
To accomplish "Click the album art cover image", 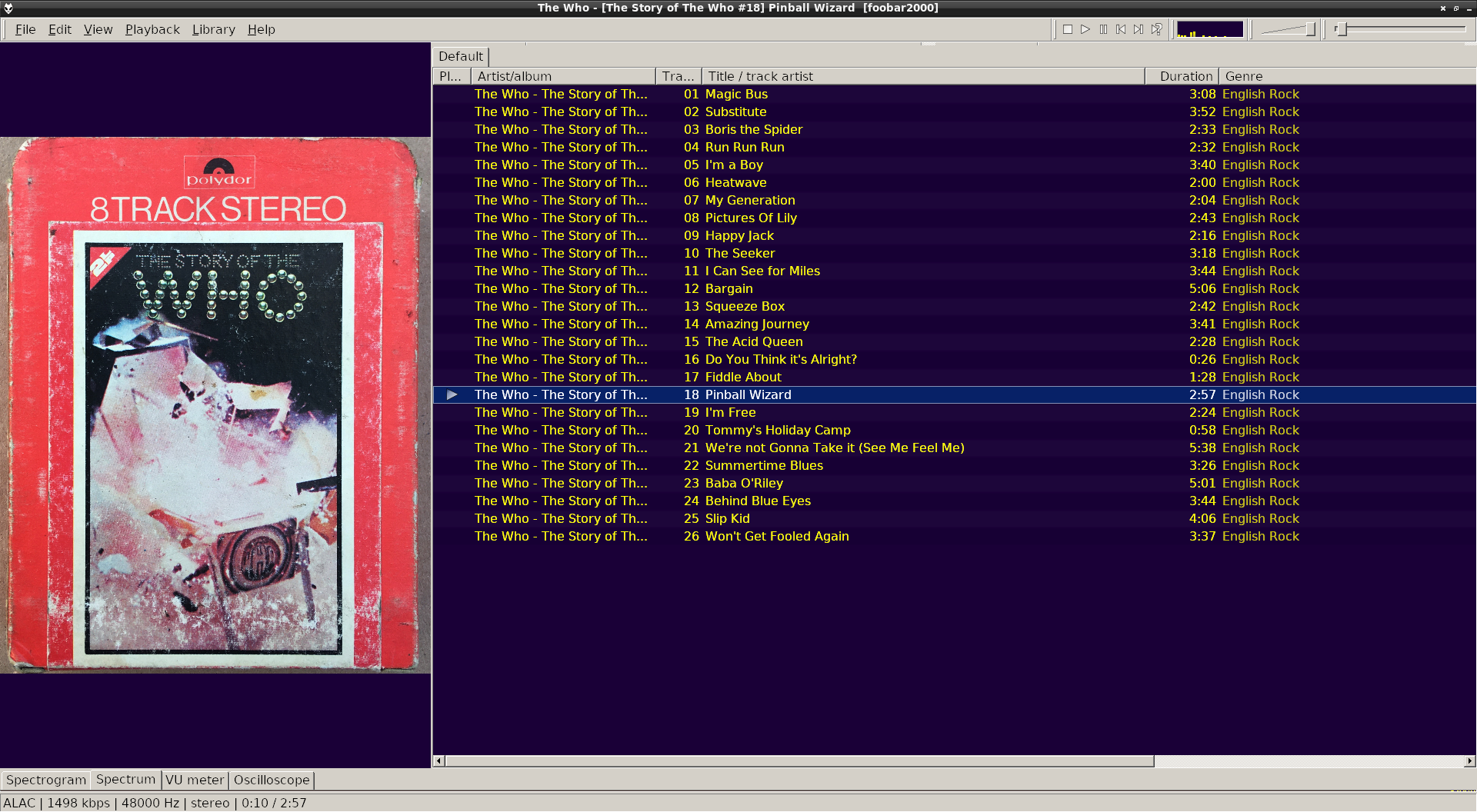I will [x=215, y=405].
